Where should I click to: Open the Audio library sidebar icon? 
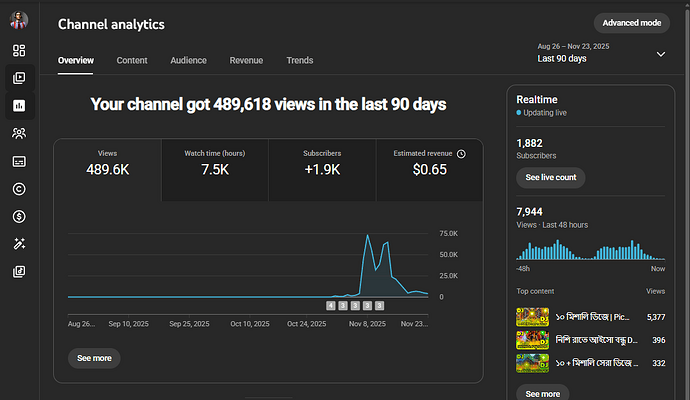19,271
